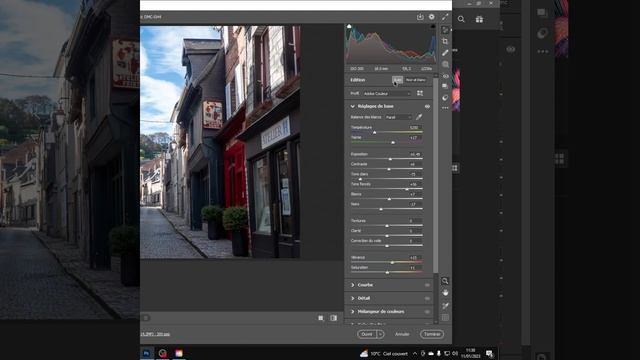
Task: Toggle the eye icon for Détail panel
Action: [427, 298]
